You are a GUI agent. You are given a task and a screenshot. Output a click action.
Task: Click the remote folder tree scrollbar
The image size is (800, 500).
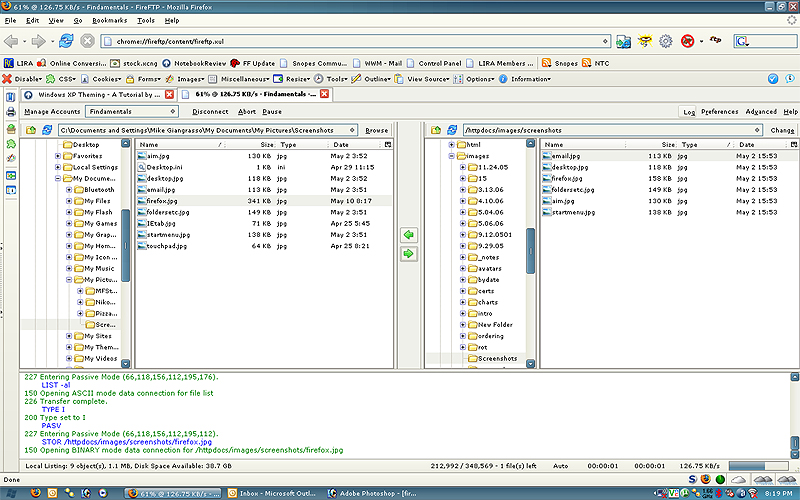click(530, 251)
